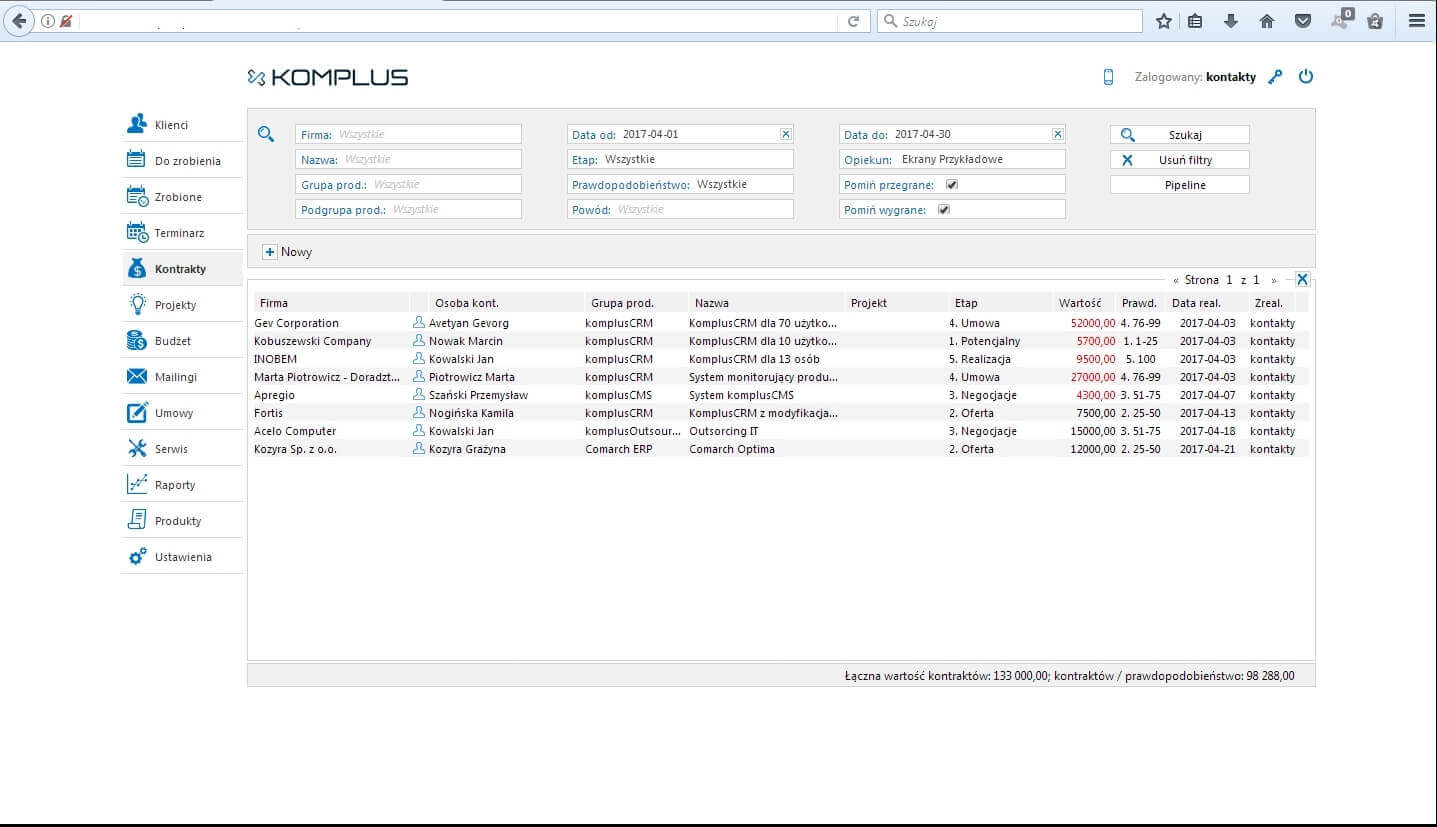This screenshot has width=1437, height=827.
Task: Click Comarch Optima contract name
Action: 732,449
